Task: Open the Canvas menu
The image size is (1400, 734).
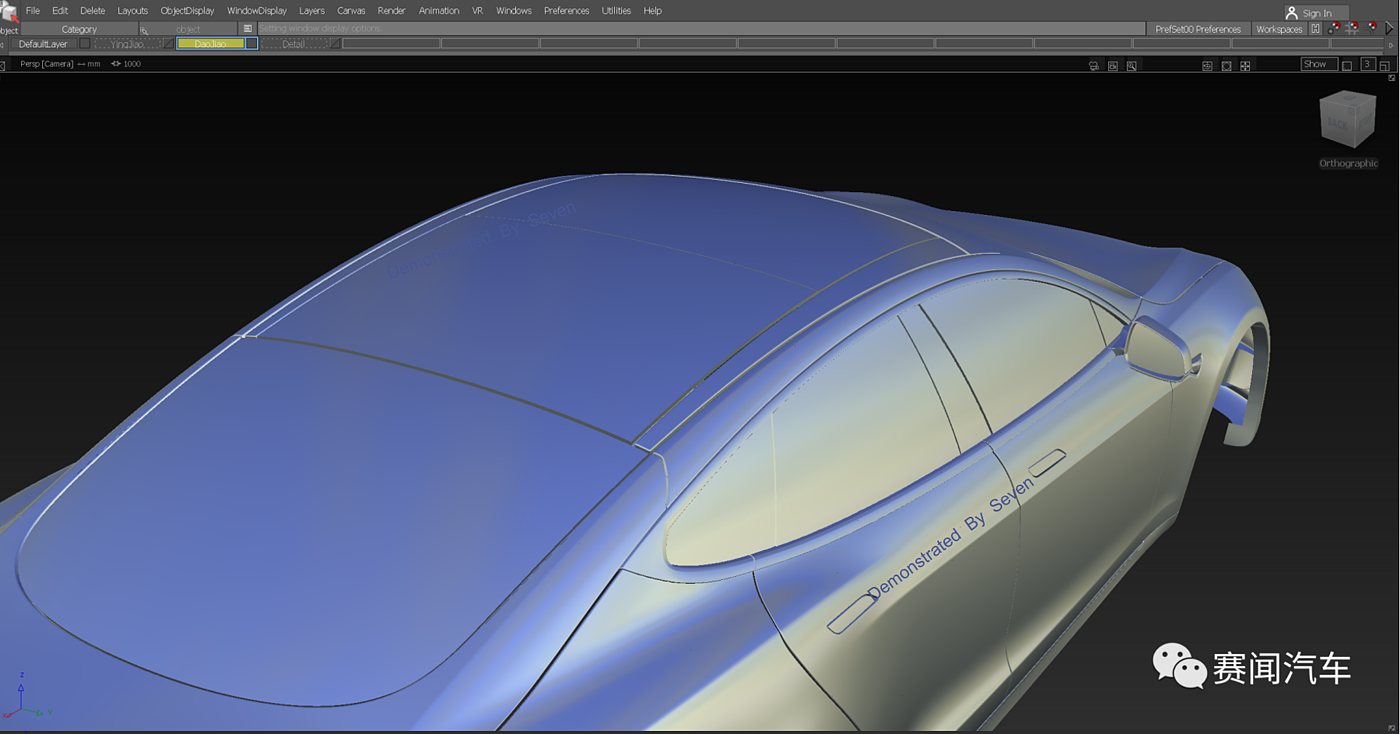Action: tap(351, 11)
